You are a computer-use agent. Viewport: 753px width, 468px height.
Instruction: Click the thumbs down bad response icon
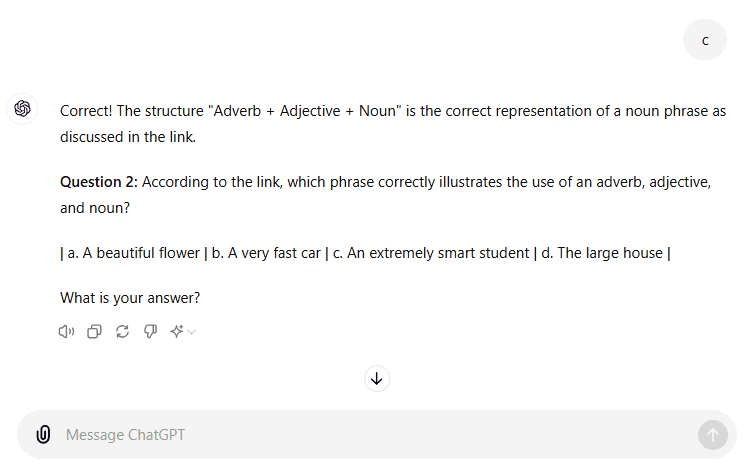coord(150,332)
